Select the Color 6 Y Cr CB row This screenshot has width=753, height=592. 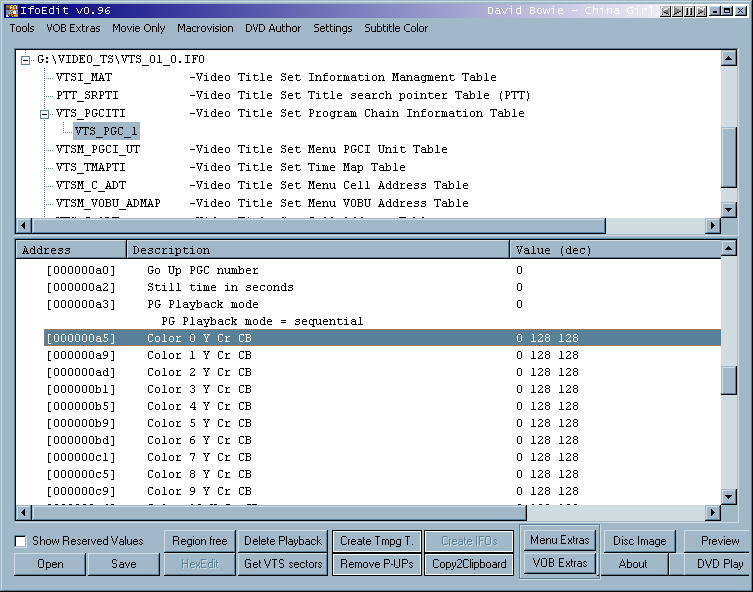point(382,440)
